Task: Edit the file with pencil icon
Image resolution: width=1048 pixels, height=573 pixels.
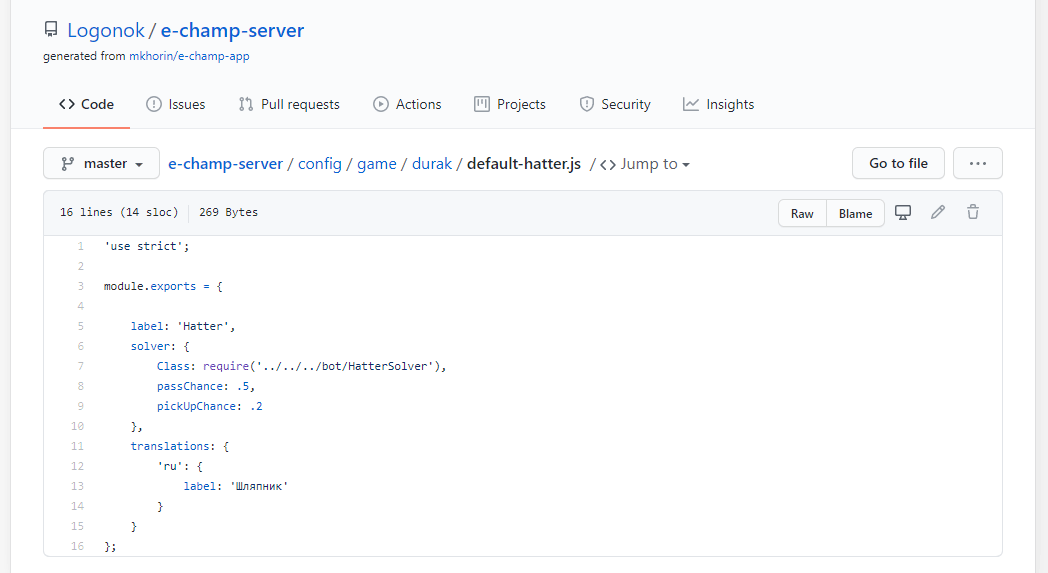Action: (x=938, y=213)
